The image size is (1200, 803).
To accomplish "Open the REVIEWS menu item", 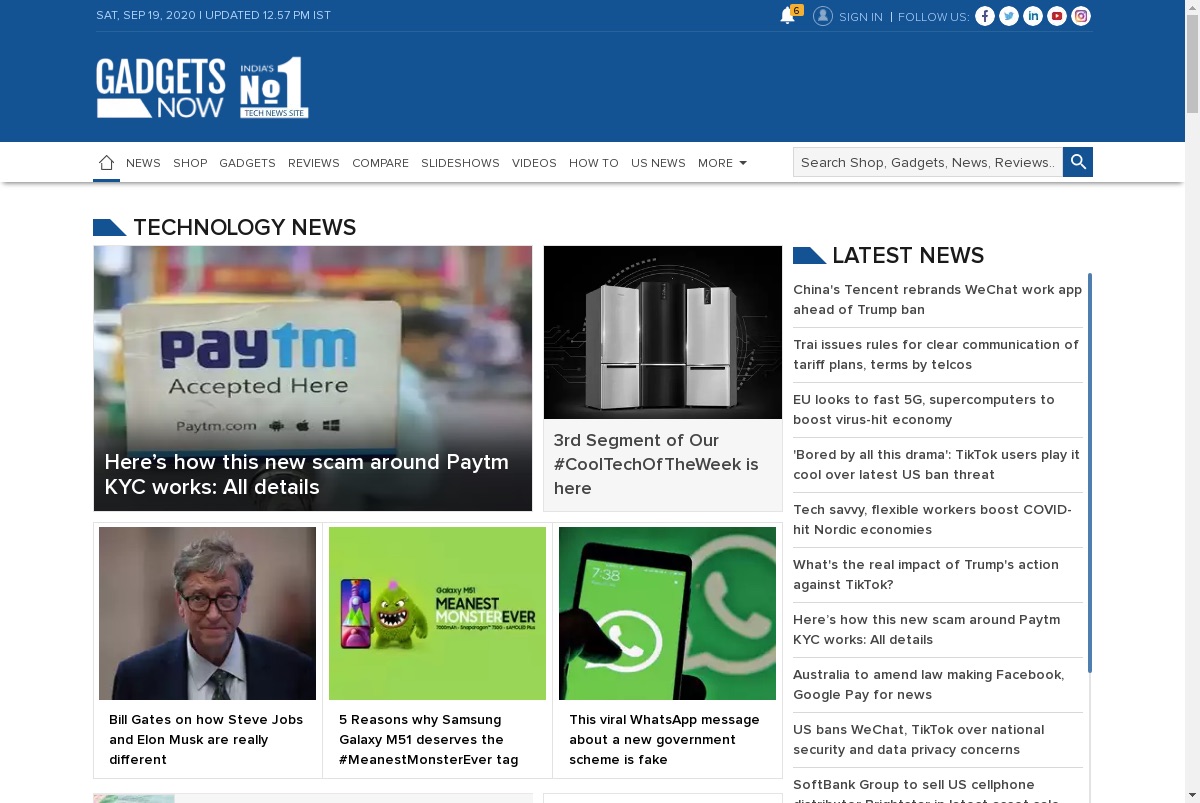I will (314, 163).
